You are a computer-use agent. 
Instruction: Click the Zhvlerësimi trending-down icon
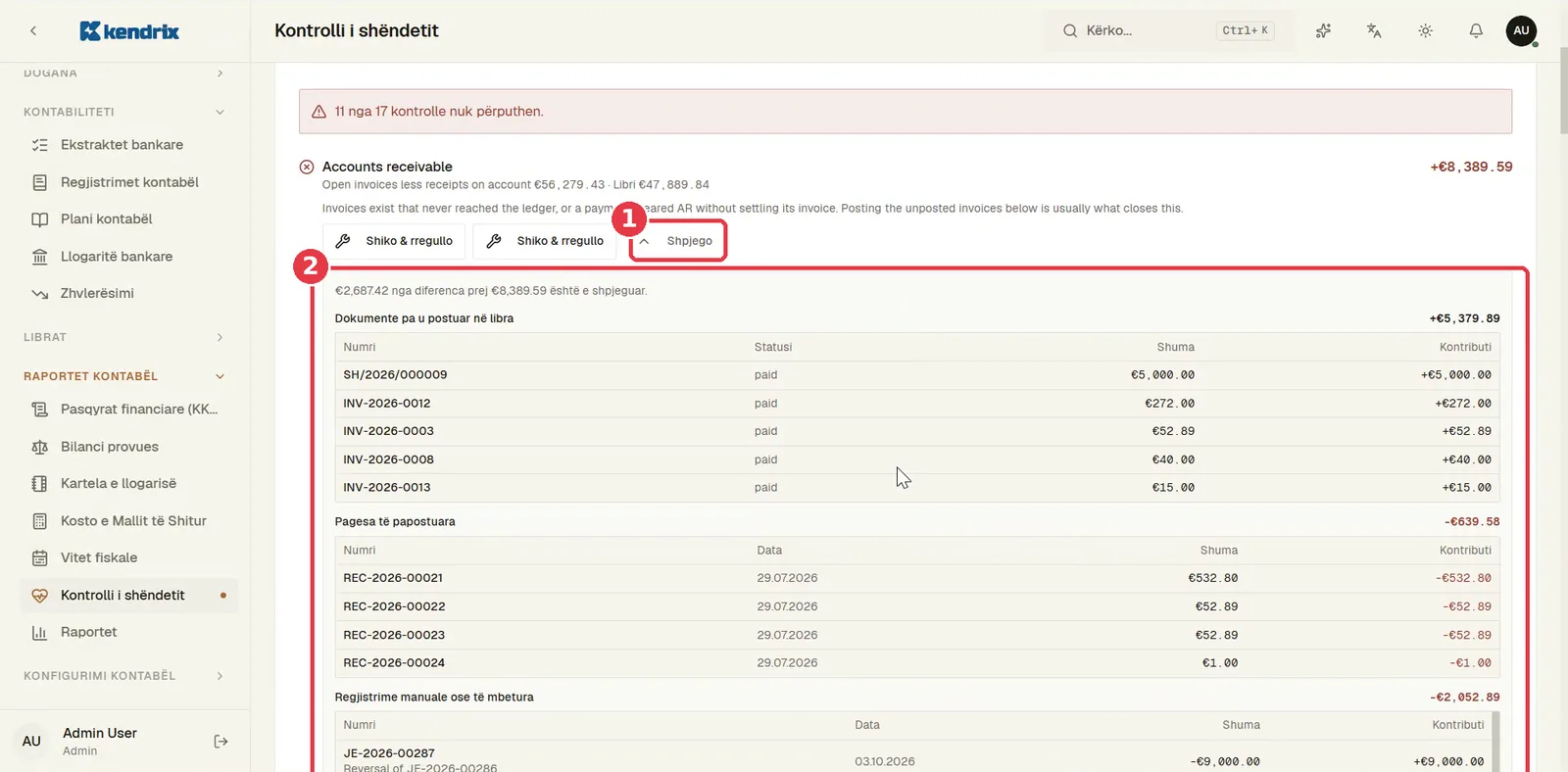click(x=40, y=294)
